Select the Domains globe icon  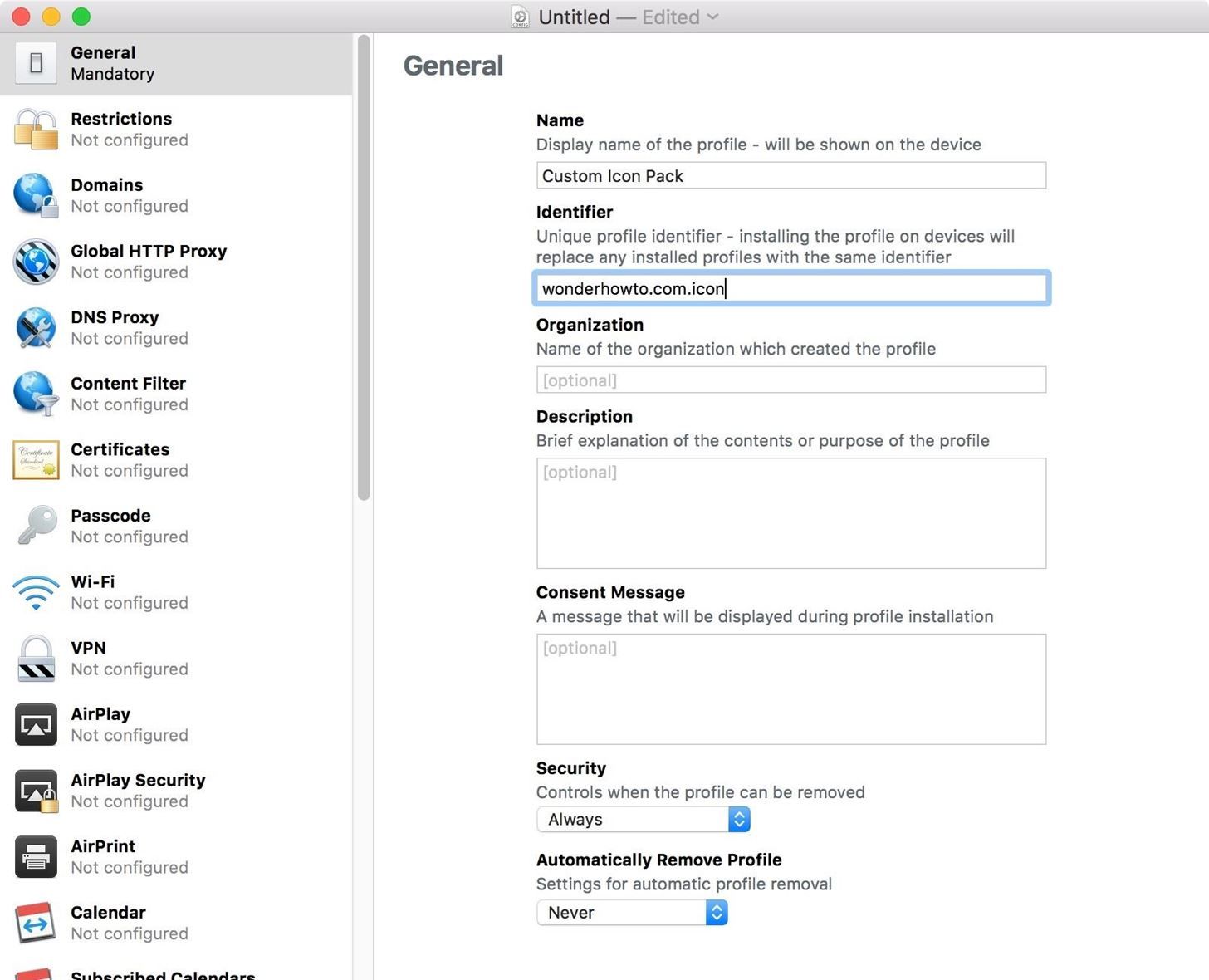click(x=36, y=195)
